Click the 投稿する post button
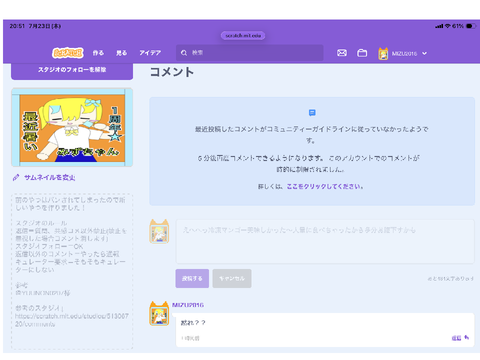Viewport: 480px width, 360px height. tap(192, 278)
